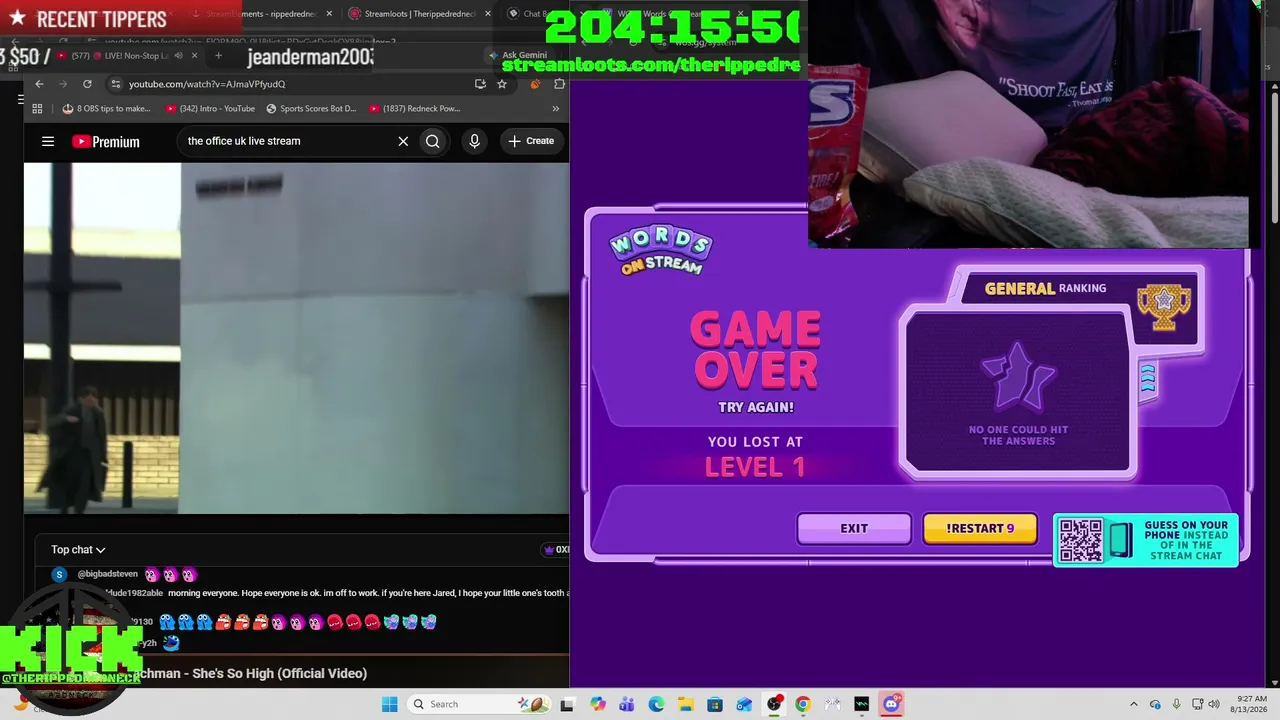Open the volume control in system tray
The height and width of the screenshot is (720, 1280).
coord(1214,704)
